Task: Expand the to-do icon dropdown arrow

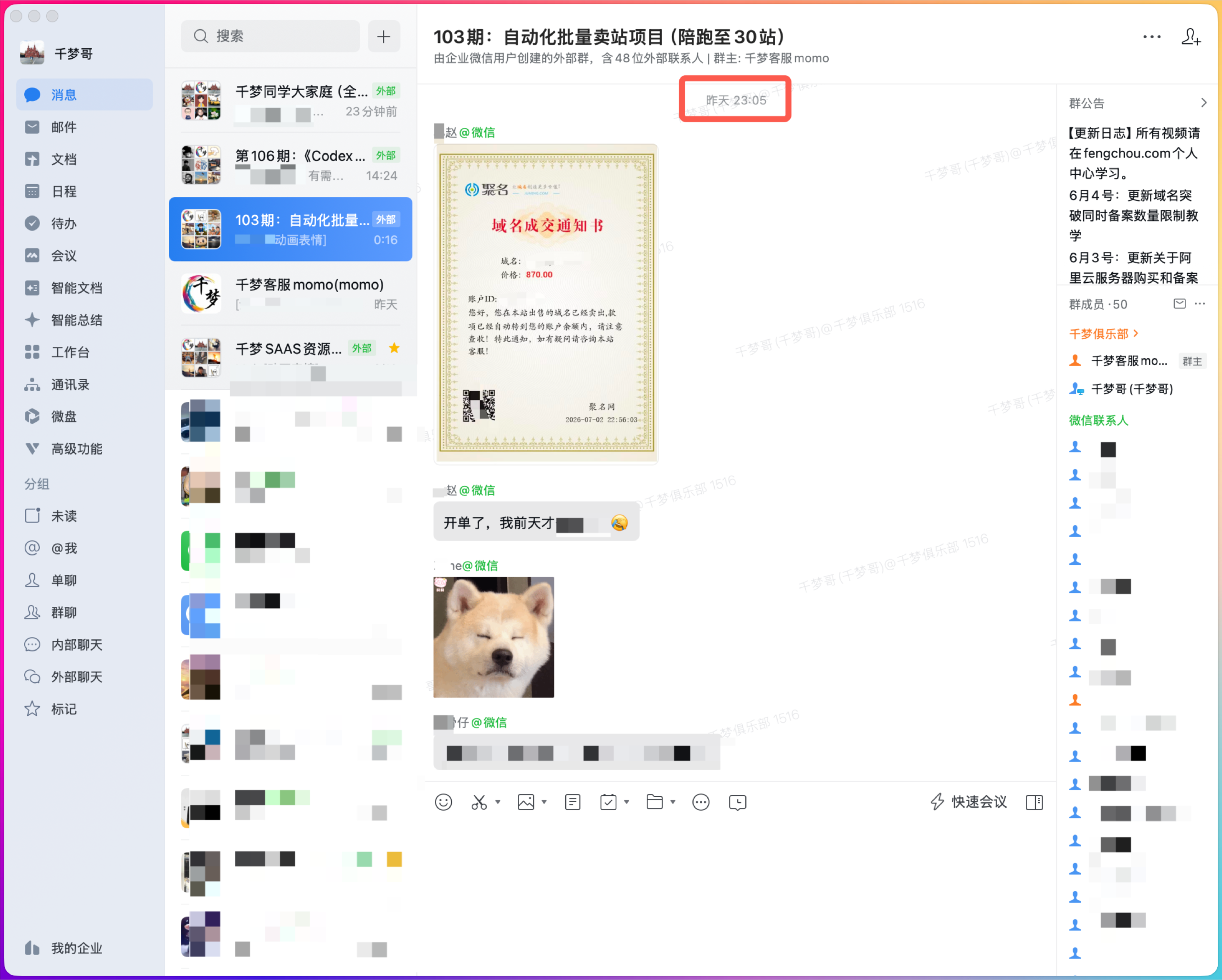Action: [627, 802]
